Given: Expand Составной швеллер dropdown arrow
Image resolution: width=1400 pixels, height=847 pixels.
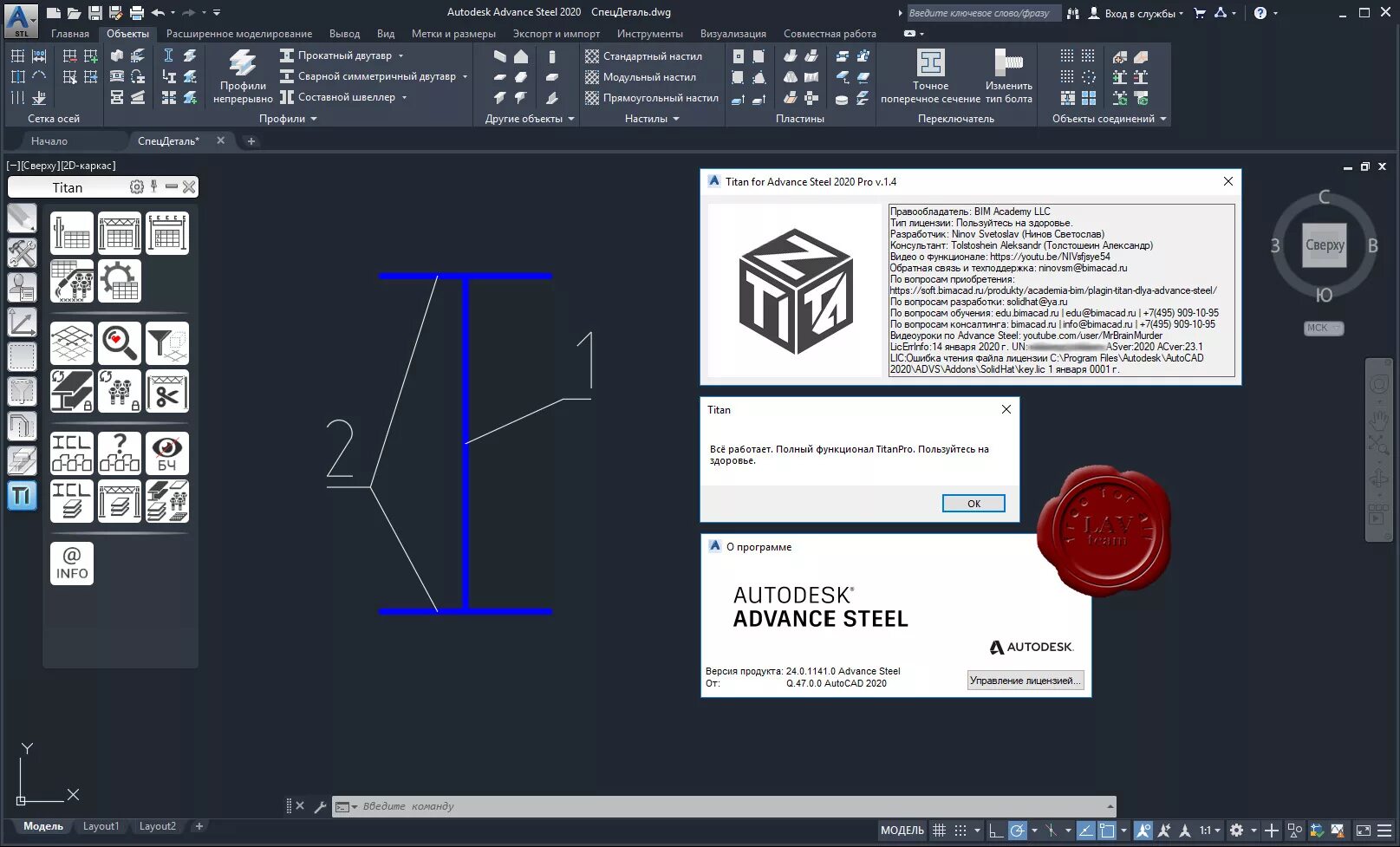Looking at the screenshot, I should [x=405, y=98].
